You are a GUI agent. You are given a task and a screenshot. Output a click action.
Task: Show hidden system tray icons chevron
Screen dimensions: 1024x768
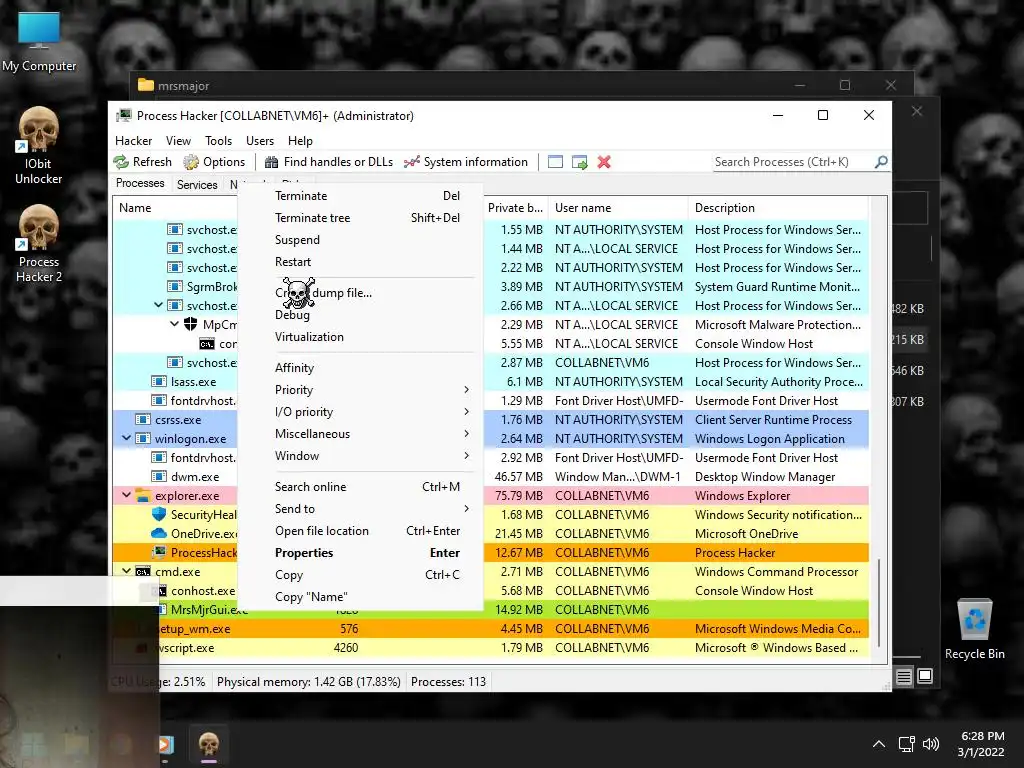pos(879,744)
